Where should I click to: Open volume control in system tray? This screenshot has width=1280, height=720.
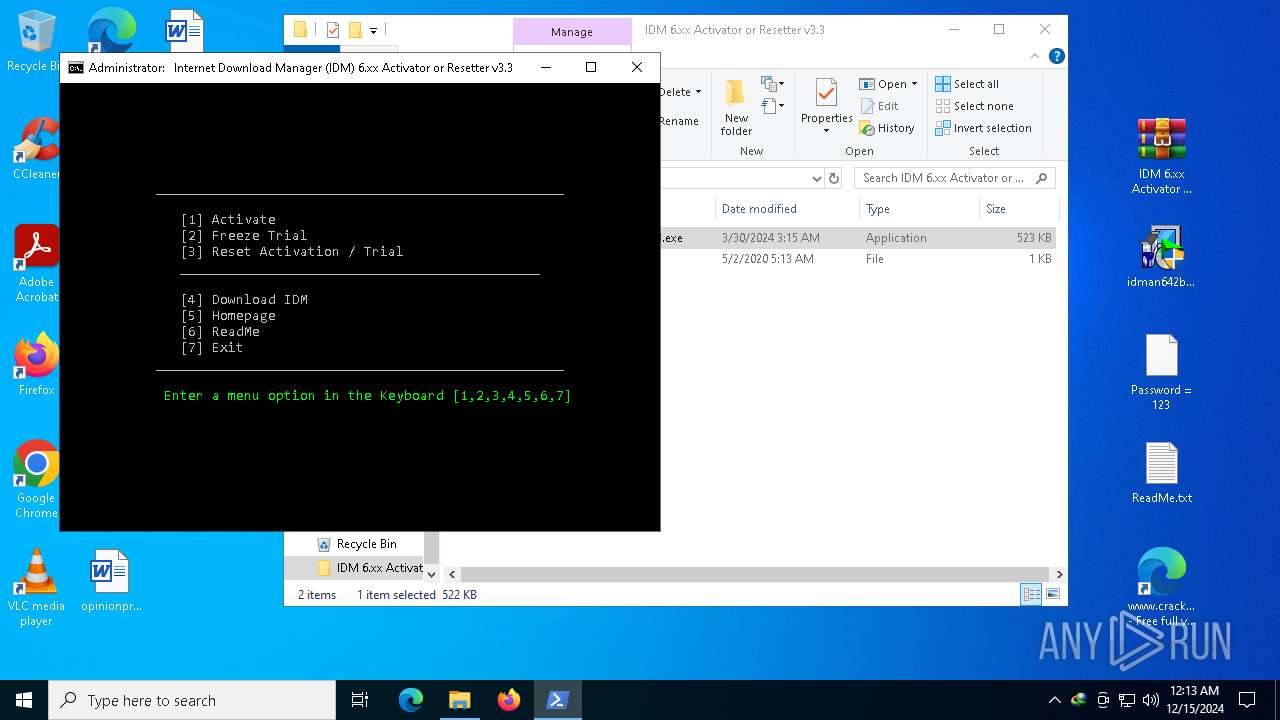(1151, 700)
